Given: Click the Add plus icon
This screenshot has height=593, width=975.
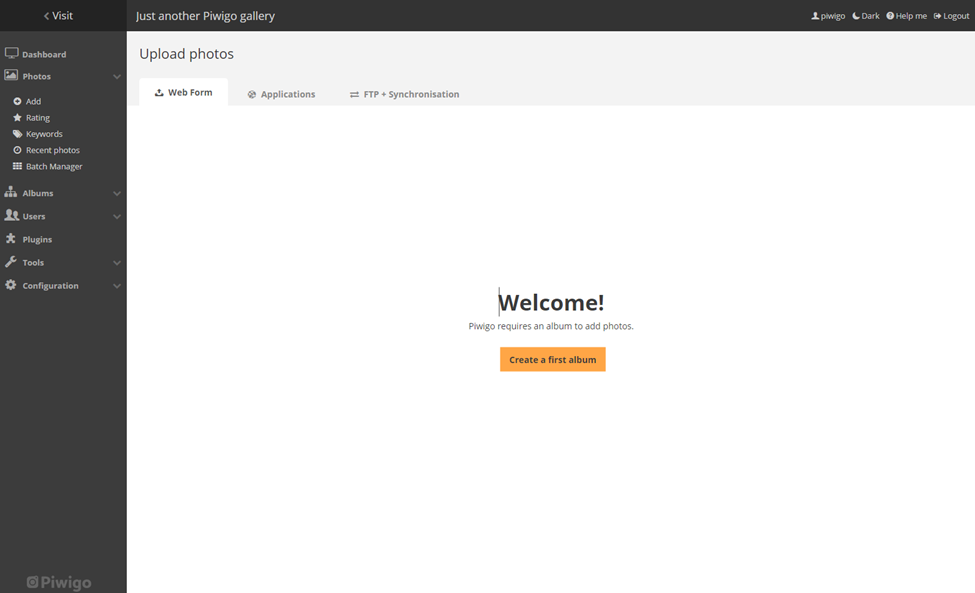Looking at the screenshot, I should (17, 101).
